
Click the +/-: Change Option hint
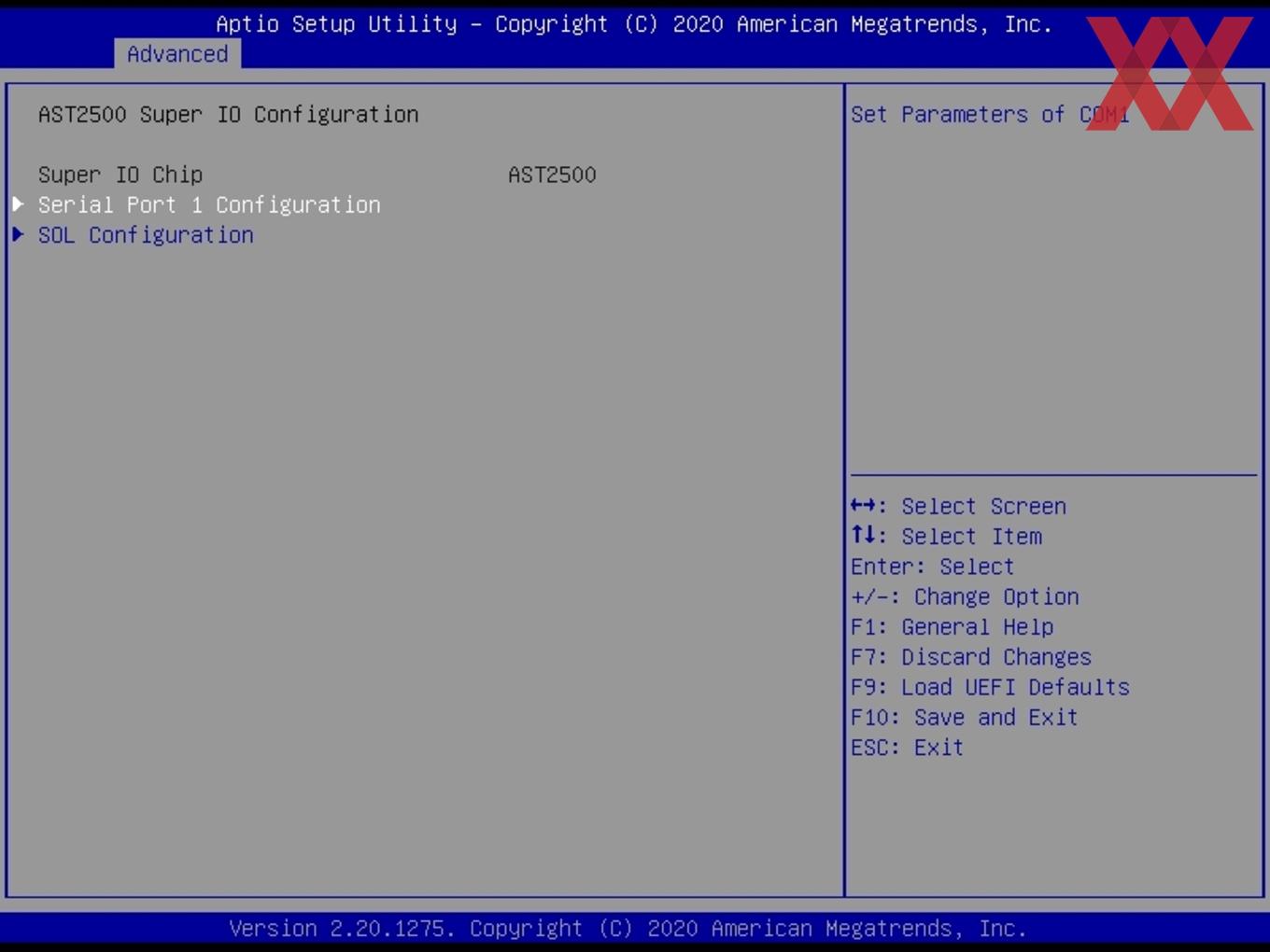(965, 596)
